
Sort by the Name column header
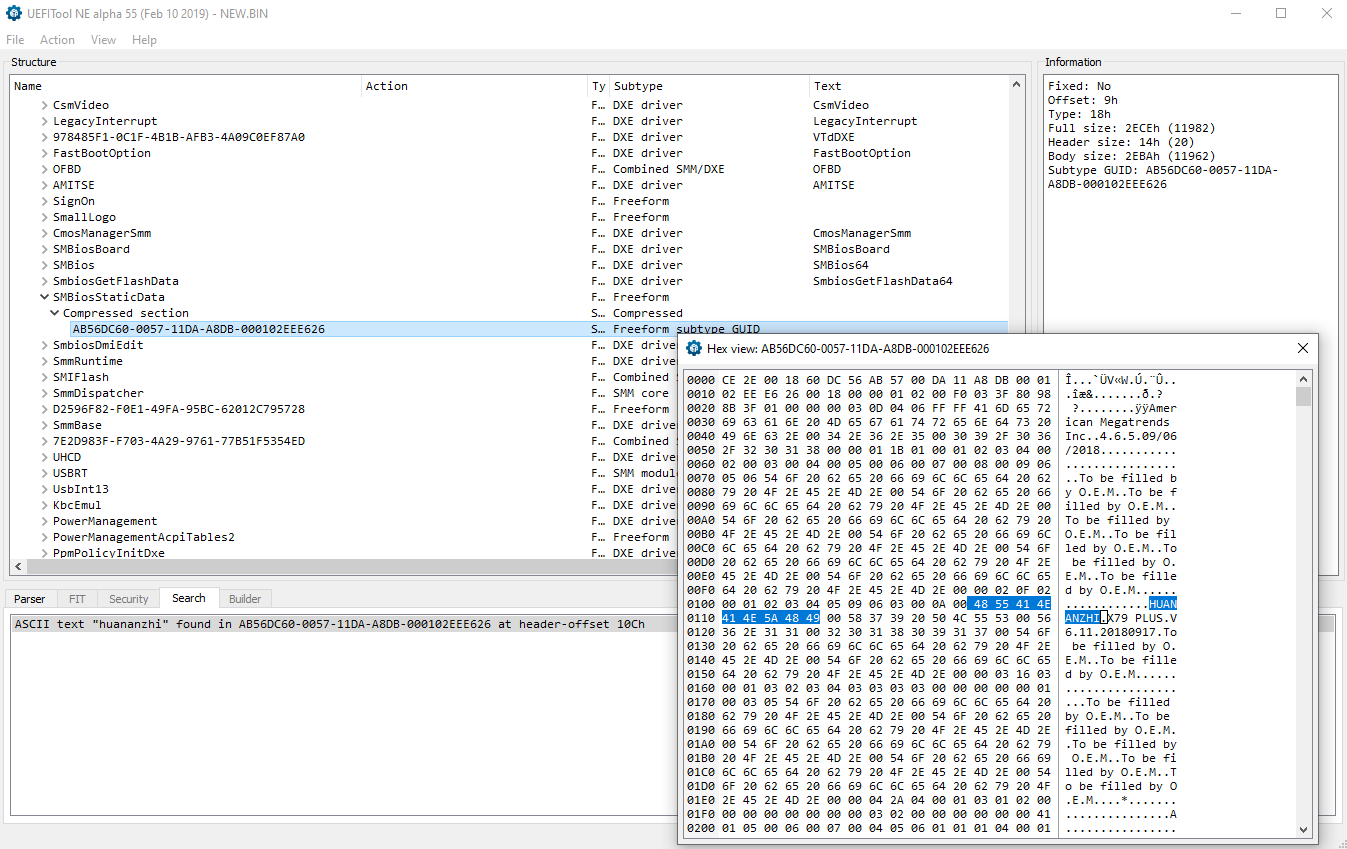[x=186, y=86]
